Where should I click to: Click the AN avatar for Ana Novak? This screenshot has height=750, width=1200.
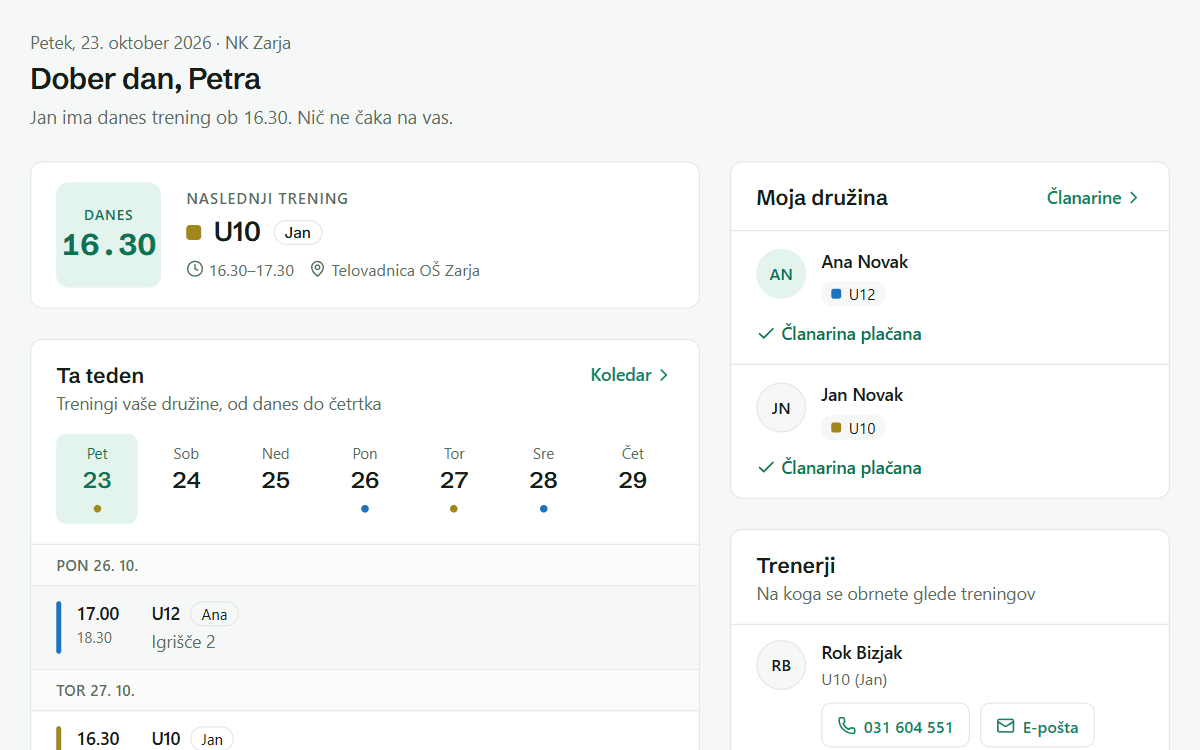[x=781, y=274]
